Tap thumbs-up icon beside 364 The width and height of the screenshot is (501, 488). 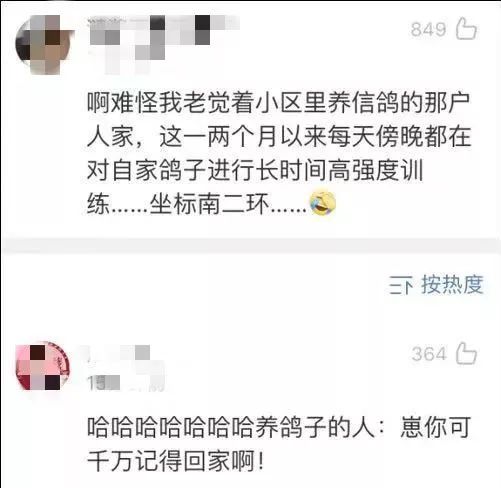[466, 353]
